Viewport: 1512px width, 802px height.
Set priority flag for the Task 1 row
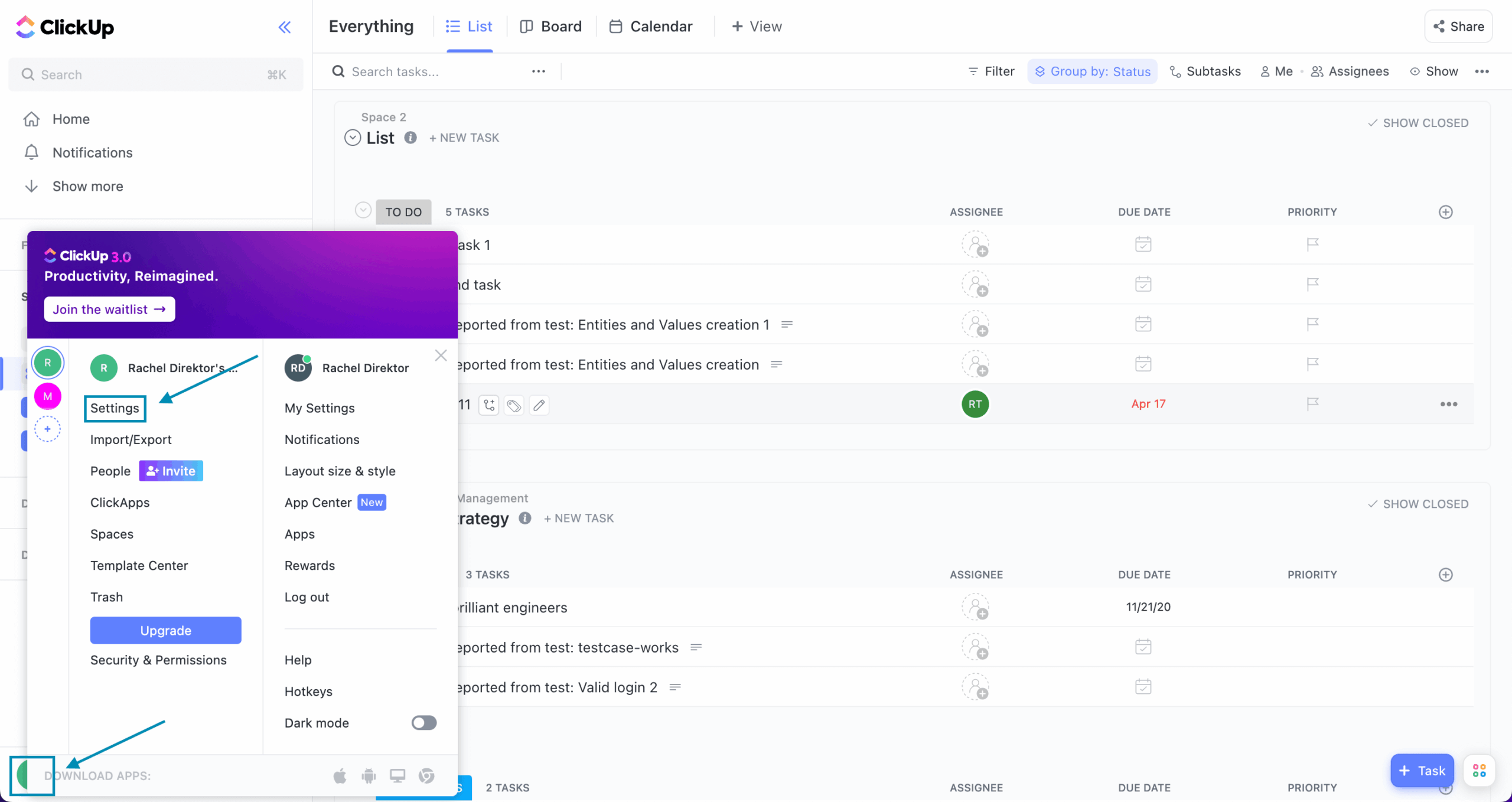pos(1312,244)
